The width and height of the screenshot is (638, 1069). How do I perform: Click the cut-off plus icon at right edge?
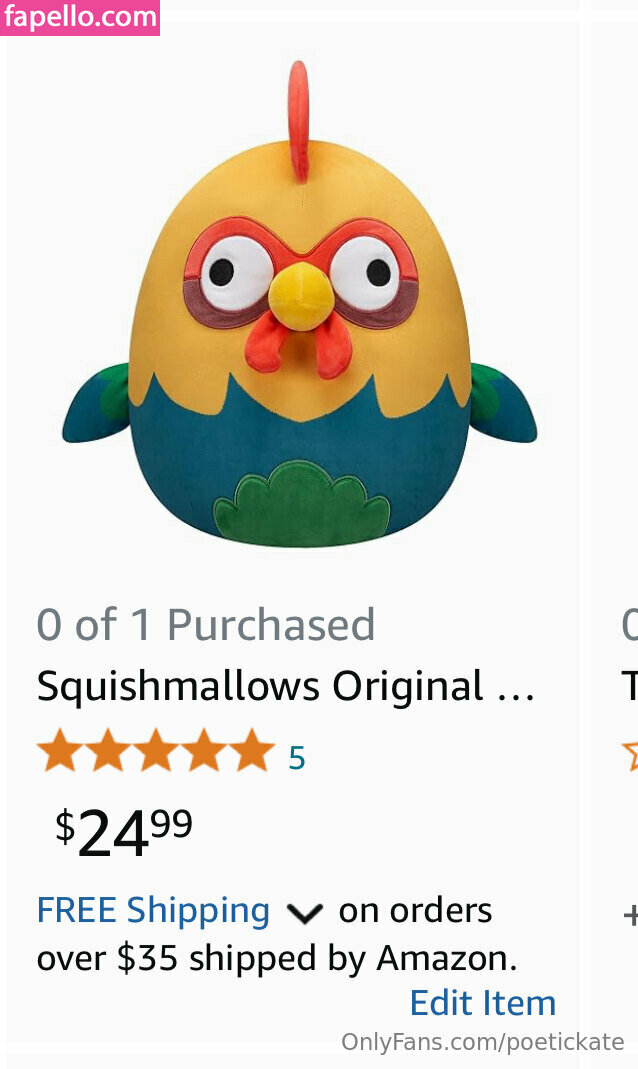630,914
